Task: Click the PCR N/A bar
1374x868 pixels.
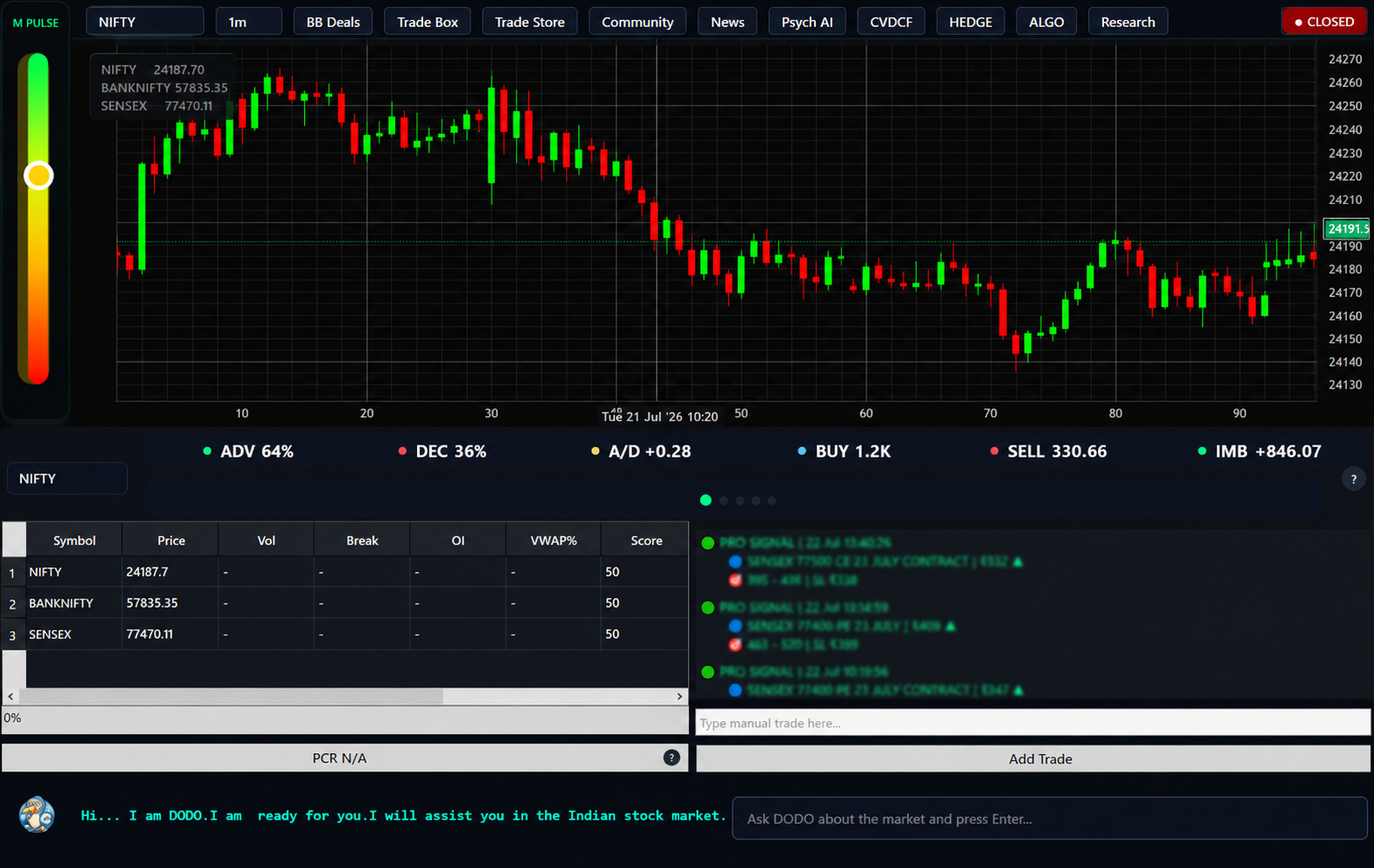Action: pos(345,757)
